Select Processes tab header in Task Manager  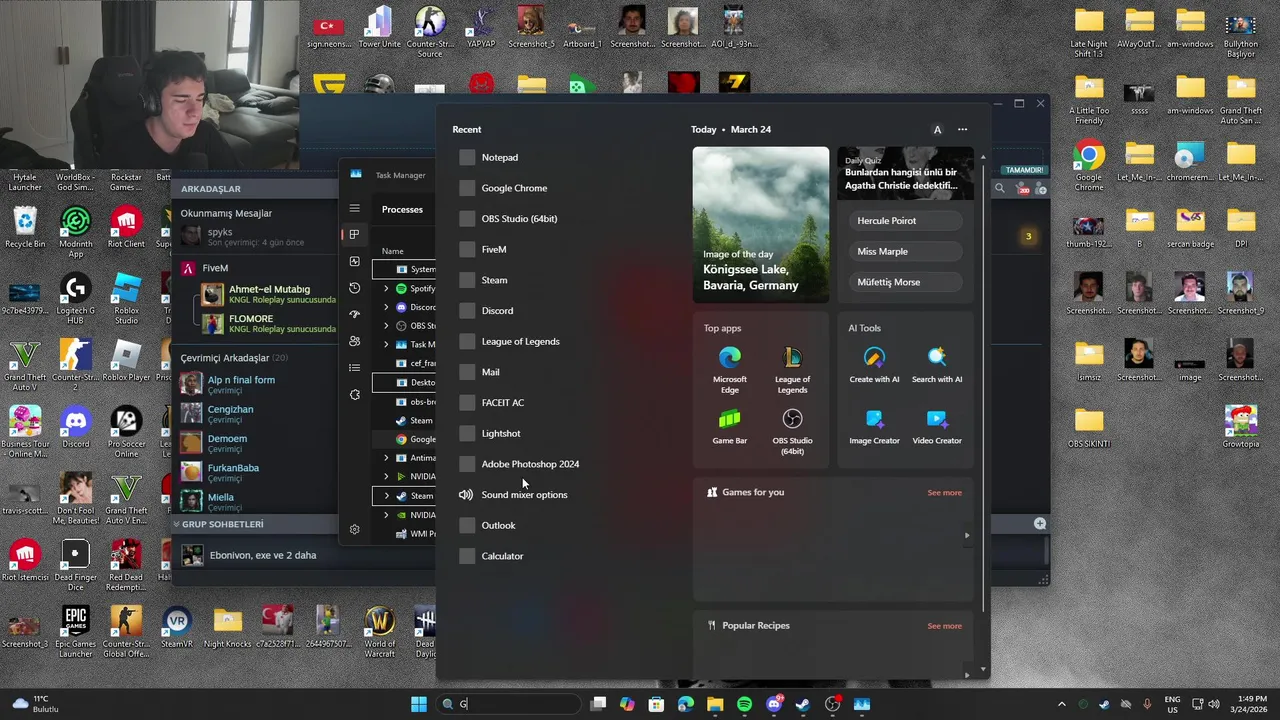tap(402, 210)
